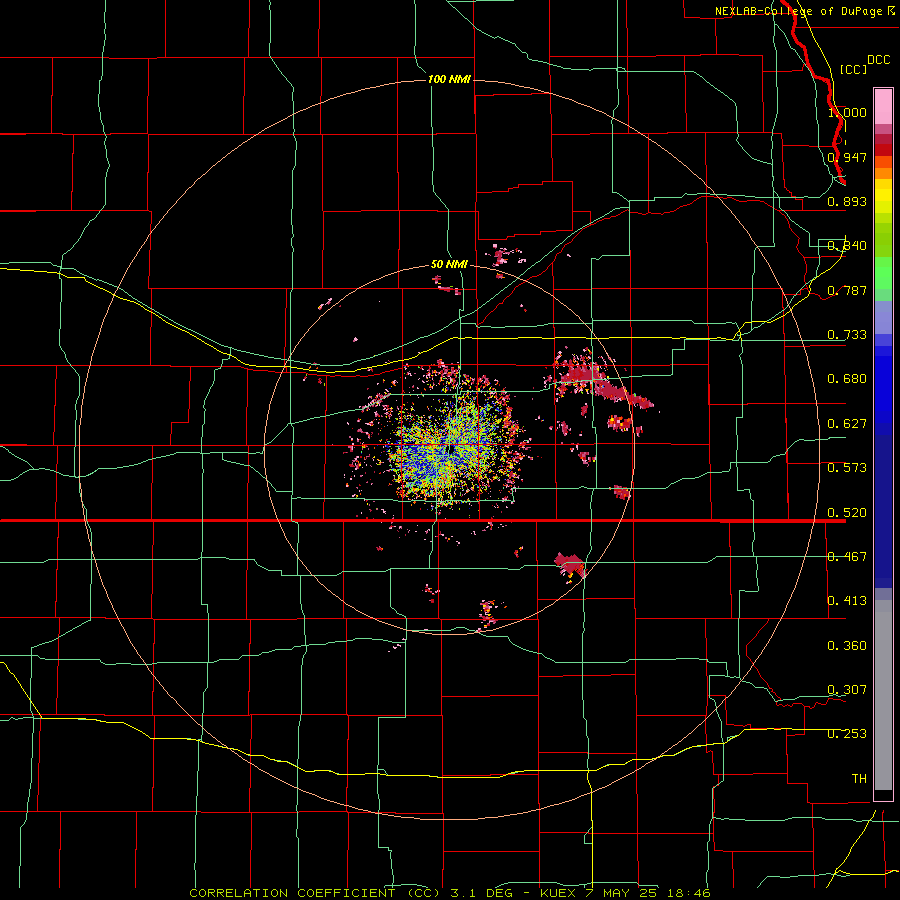Click the DCC label above legend
The height and width of the screenshot is (900, 900).
click(x=878, y=60)
